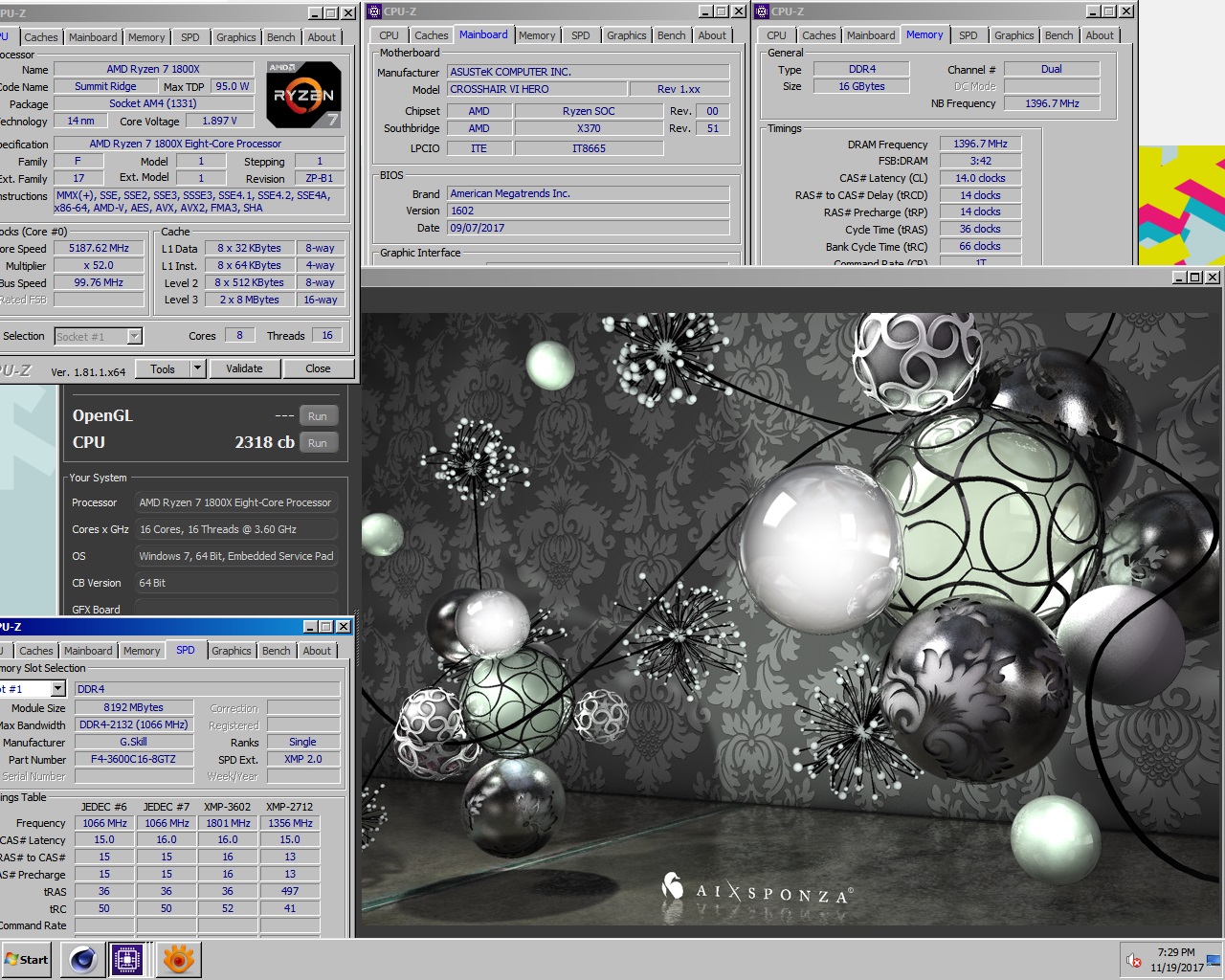
Task: Select the SPD tab in the Mainboard CPU-Z window
Action: pos(580,35)
